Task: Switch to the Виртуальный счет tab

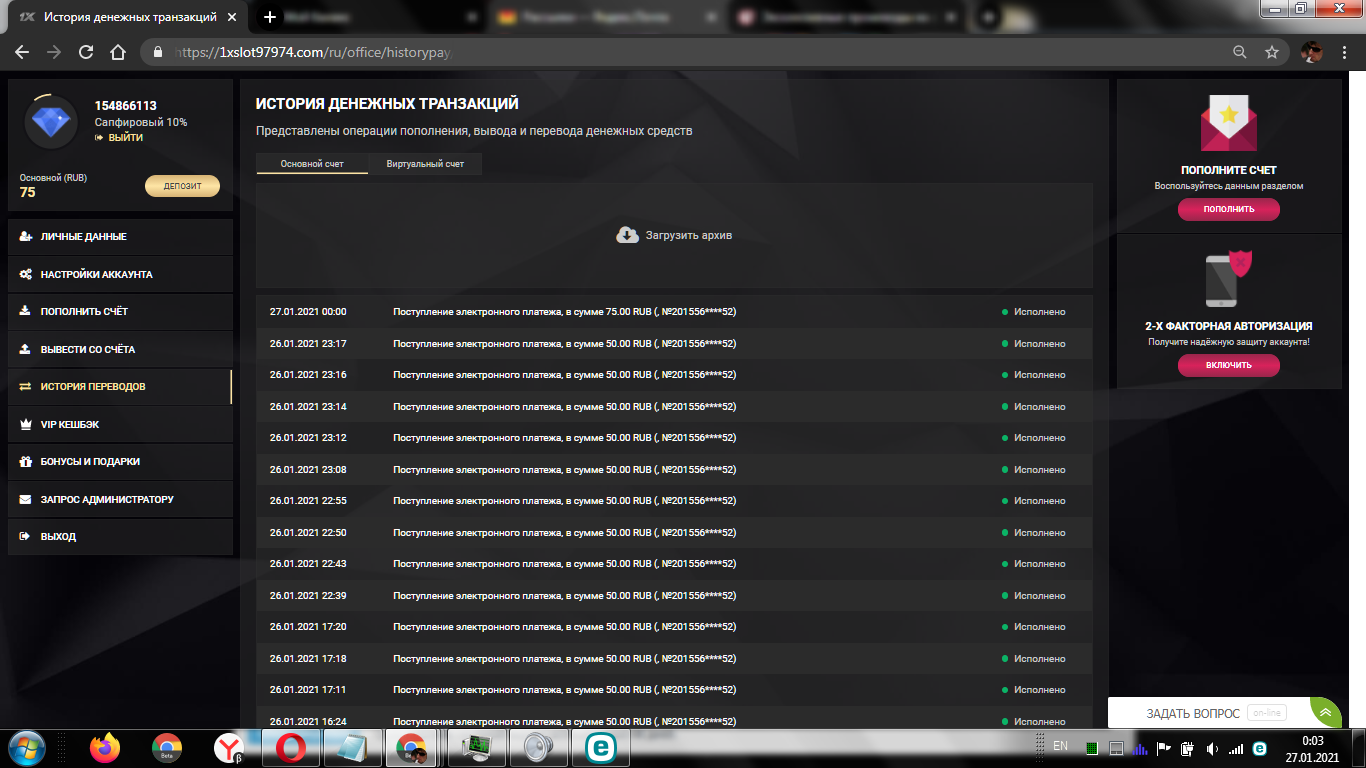Action: [x=425, y=164]
